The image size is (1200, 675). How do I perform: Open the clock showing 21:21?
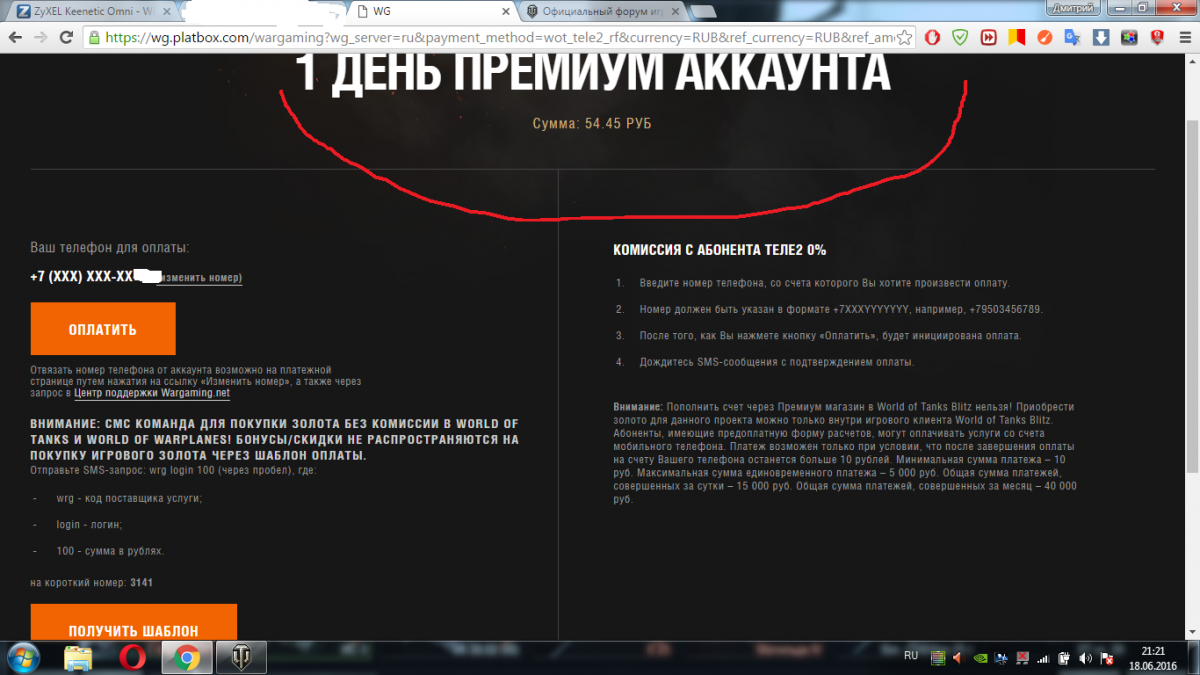1155,651
